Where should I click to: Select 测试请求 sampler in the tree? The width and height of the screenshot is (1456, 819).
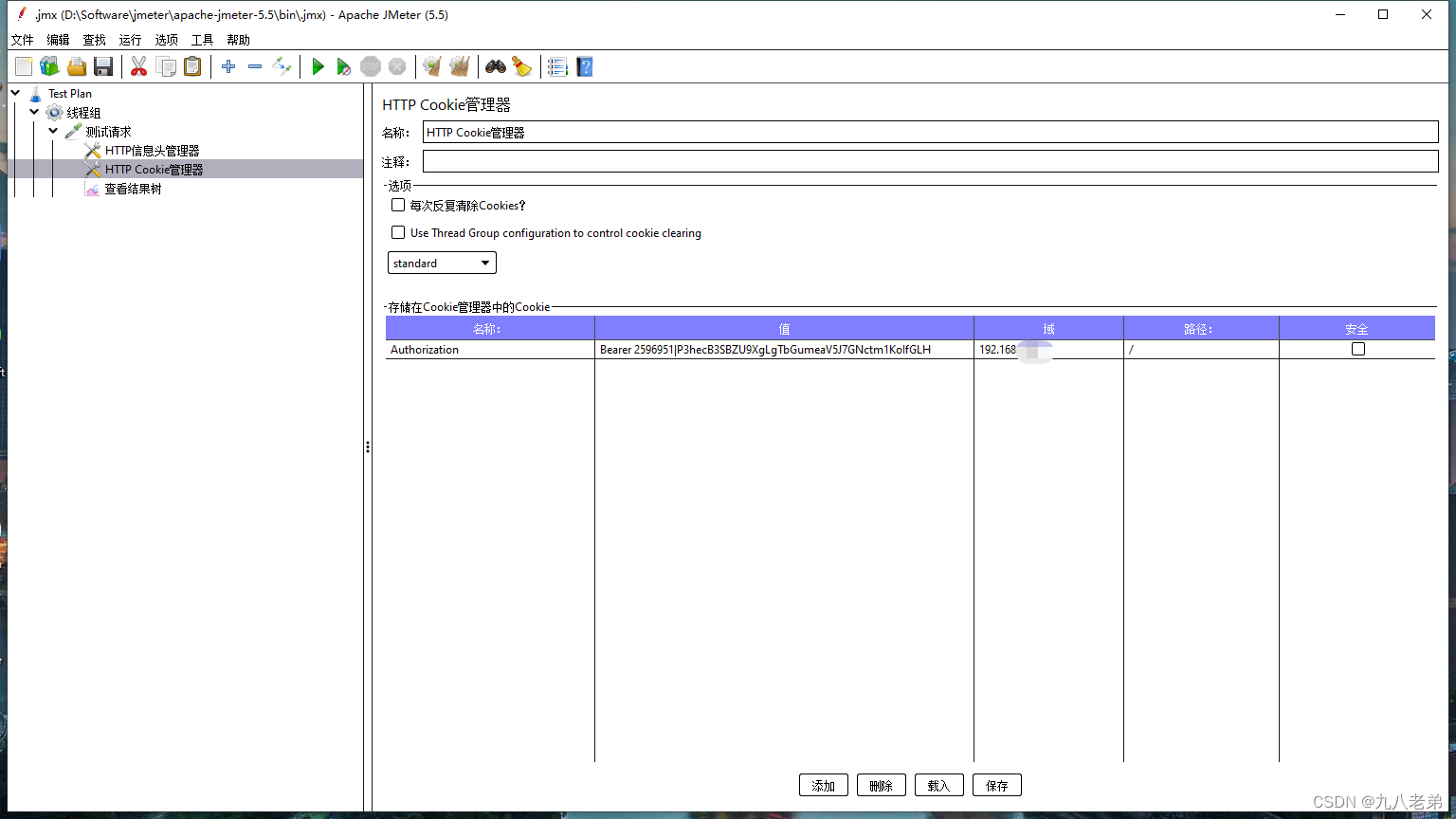click(x=108, y=131)
